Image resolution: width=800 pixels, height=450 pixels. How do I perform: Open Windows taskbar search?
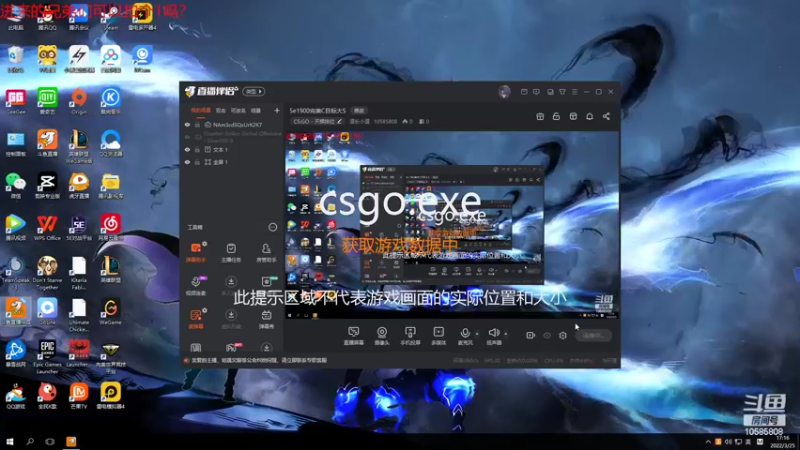[30, 441]
